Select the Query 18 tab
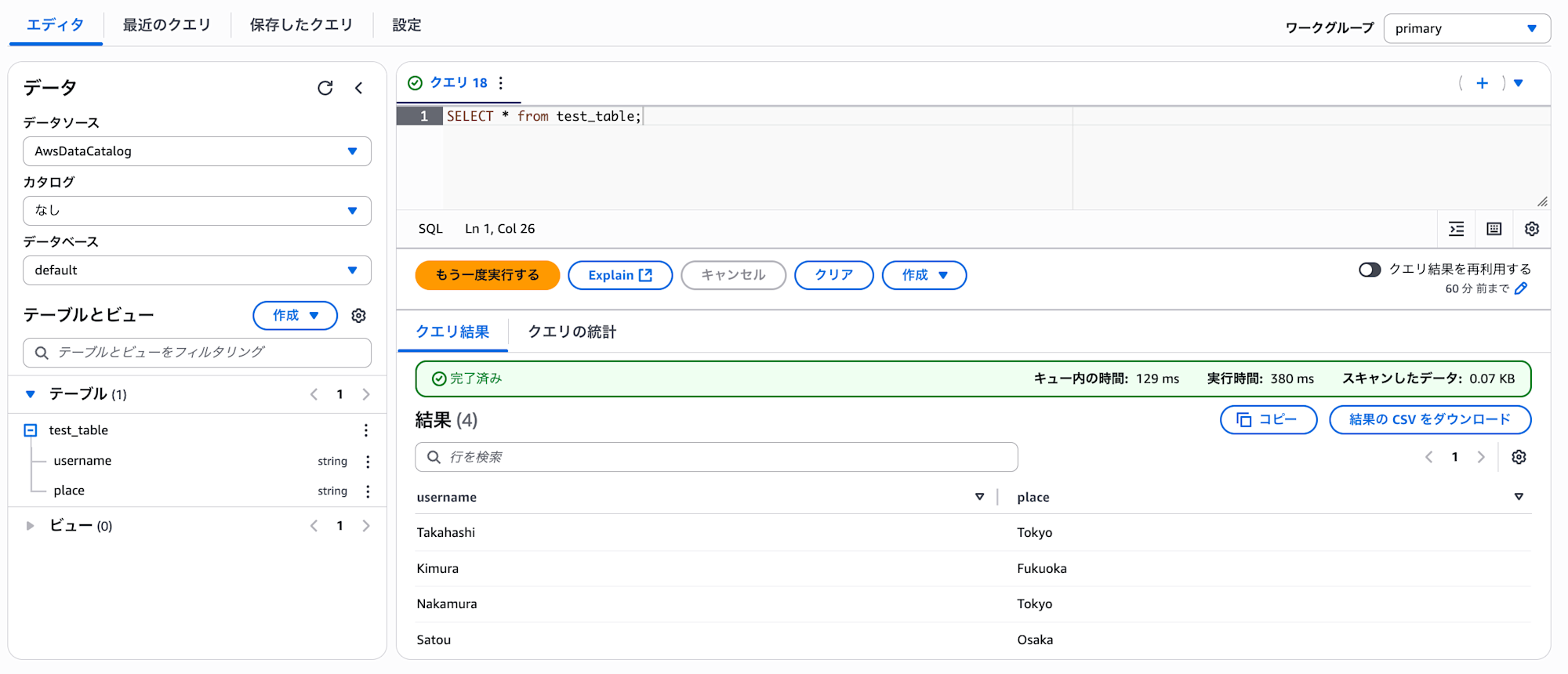The height and width of the screenshot is (674, 1568). (459, 83)
